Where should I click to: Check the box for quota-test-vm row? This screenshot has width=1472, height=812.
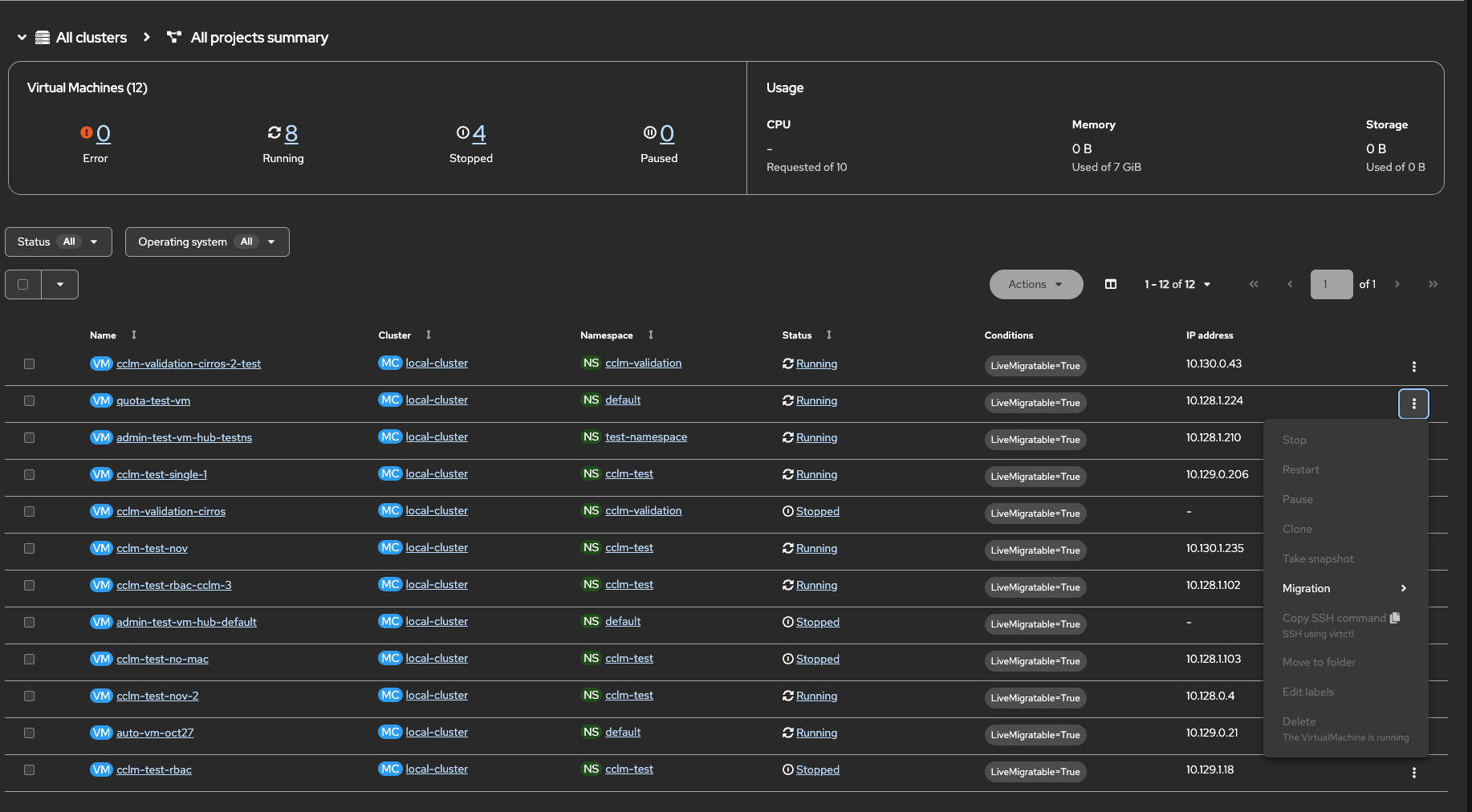30,400
